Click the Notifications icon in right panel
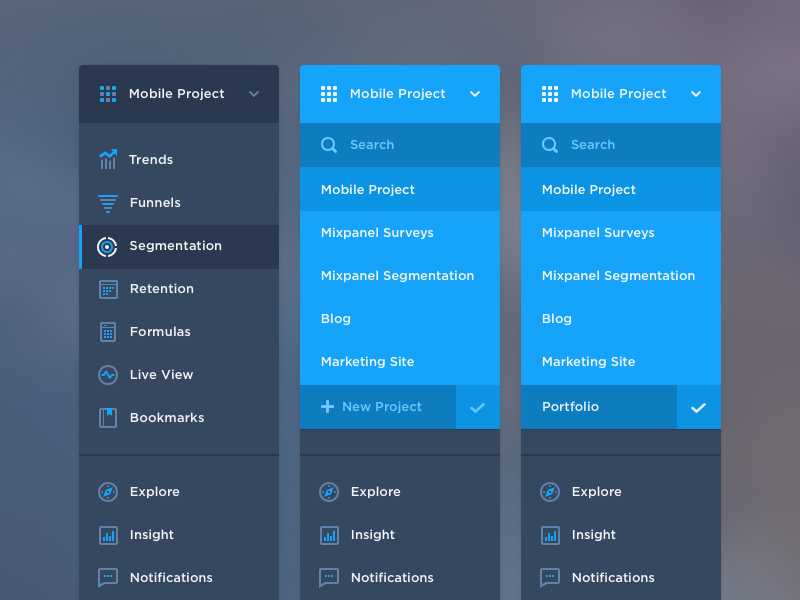Screen dimensions: 800x600 pos(550,578)
